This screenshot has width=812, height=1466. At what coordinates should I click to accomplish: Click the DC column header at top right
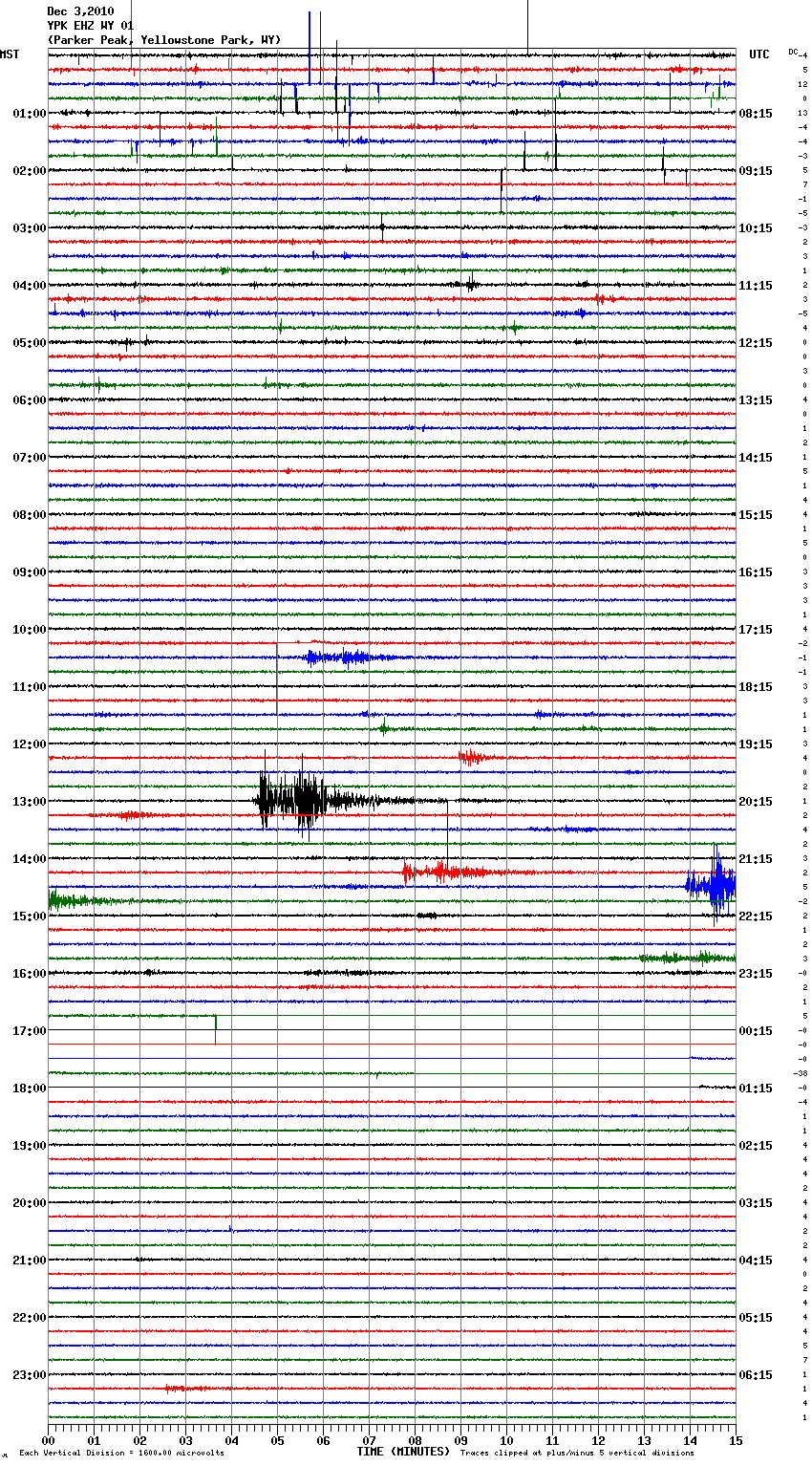click(x=793, y=51)
